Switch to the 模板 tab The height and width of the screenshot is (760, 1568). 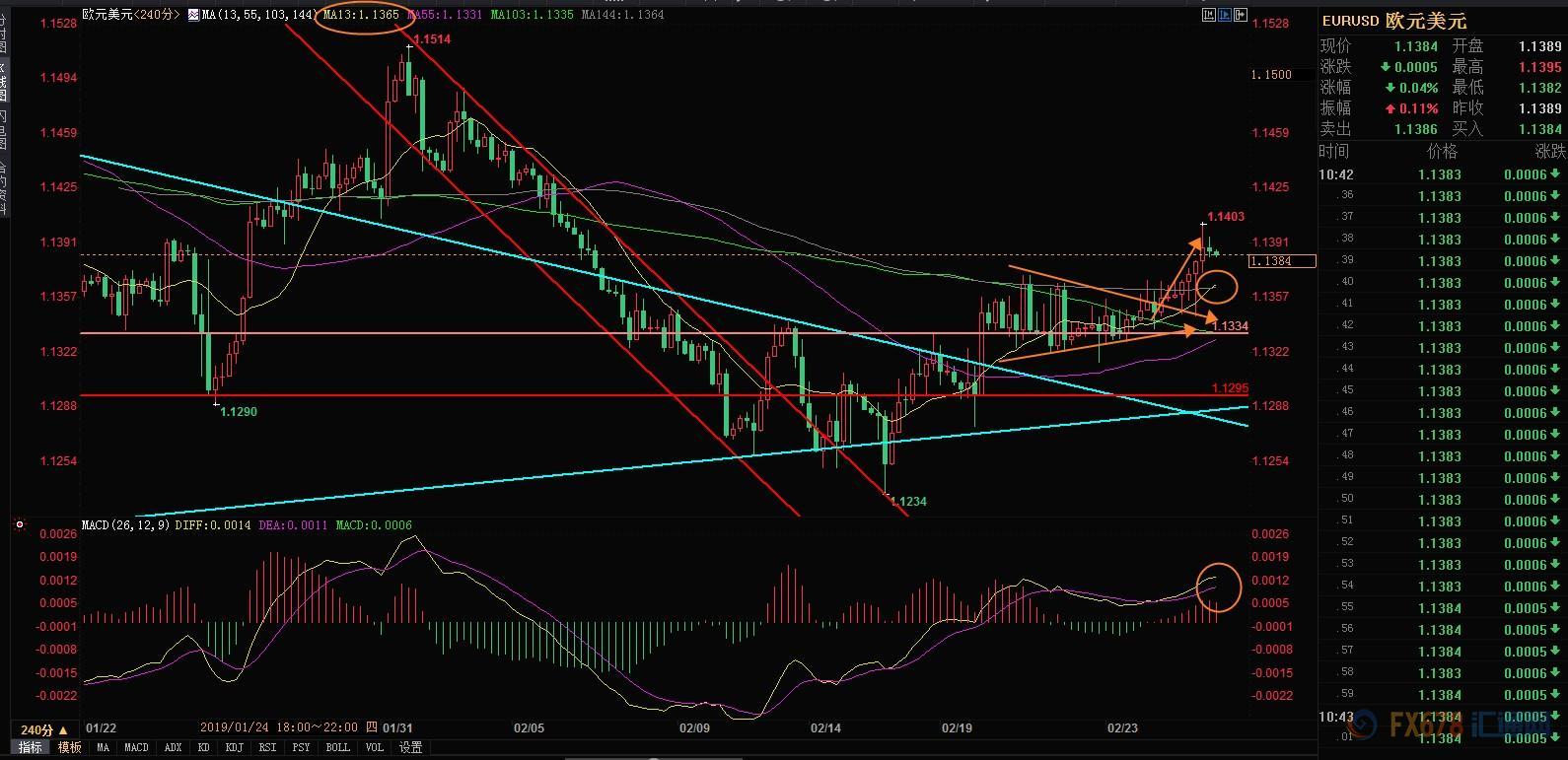click(69, 747)
